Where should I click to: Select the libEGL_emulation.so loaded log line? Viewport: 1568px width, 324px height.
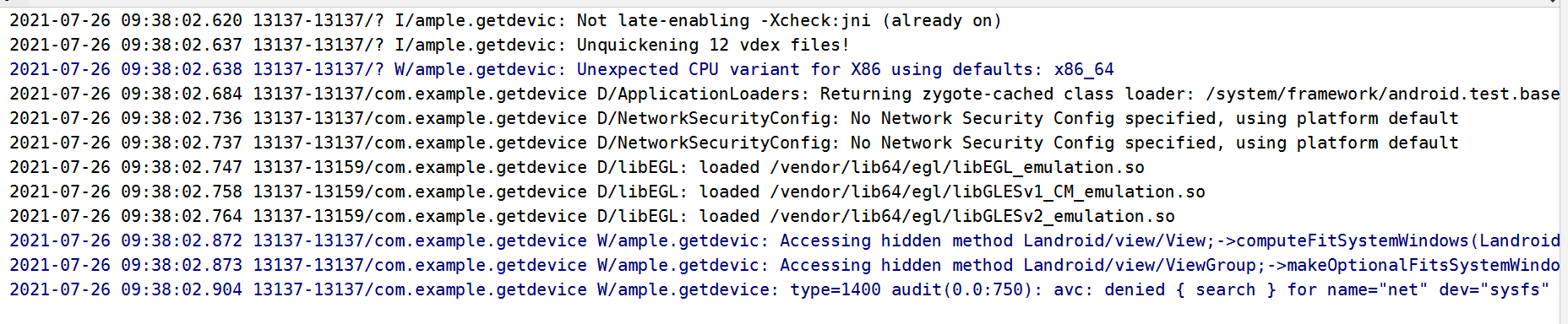(x=577, y=167)
